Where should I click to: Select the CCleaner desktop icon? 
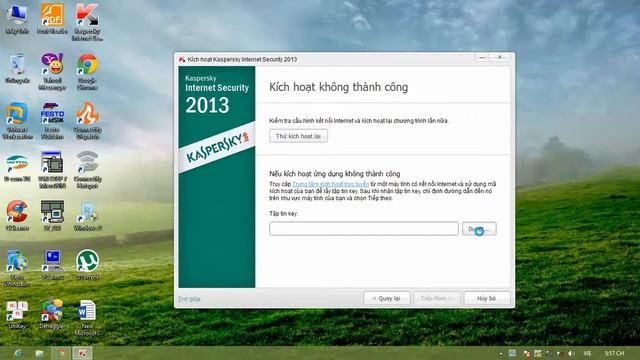click(17, 216)
